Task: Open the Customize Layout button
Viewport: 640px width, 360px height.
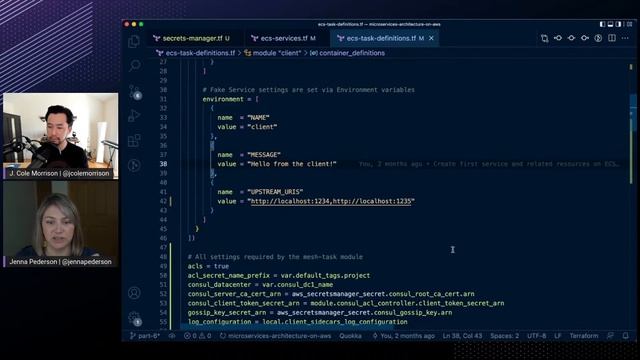Action: coord(629,24)
